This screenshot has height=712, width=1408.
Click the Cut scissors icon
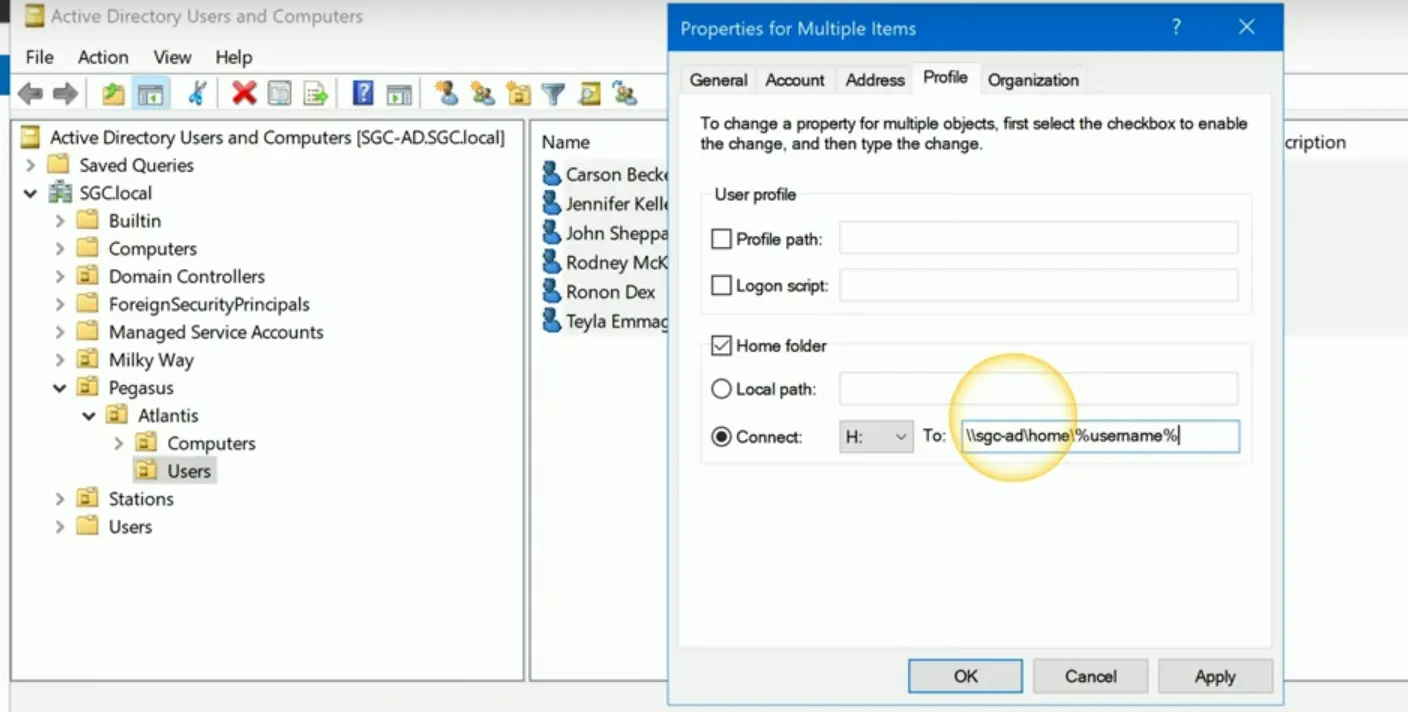click(197, 94)
